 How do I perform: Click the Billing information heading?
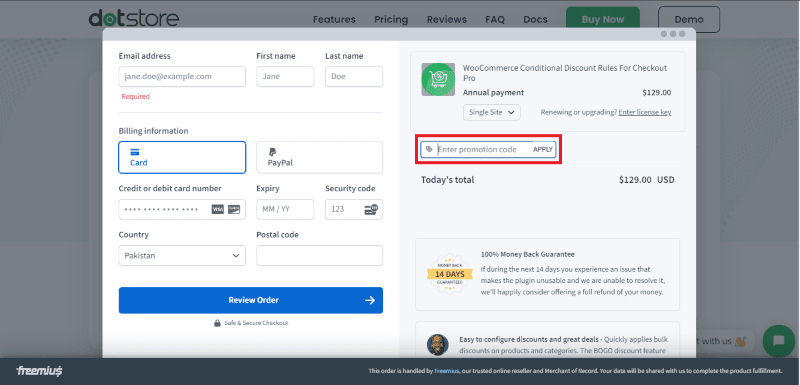[154, 131]
